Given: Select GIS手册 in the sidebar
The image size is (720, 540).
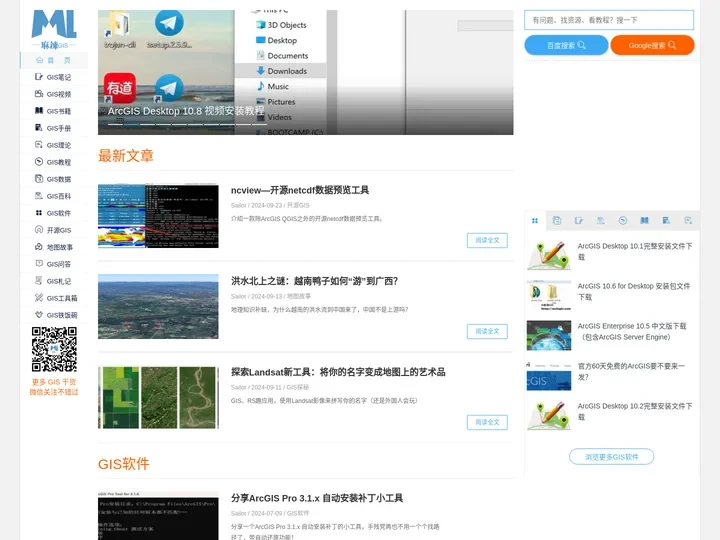Looking at the screenshot, I should pos(54,128).
